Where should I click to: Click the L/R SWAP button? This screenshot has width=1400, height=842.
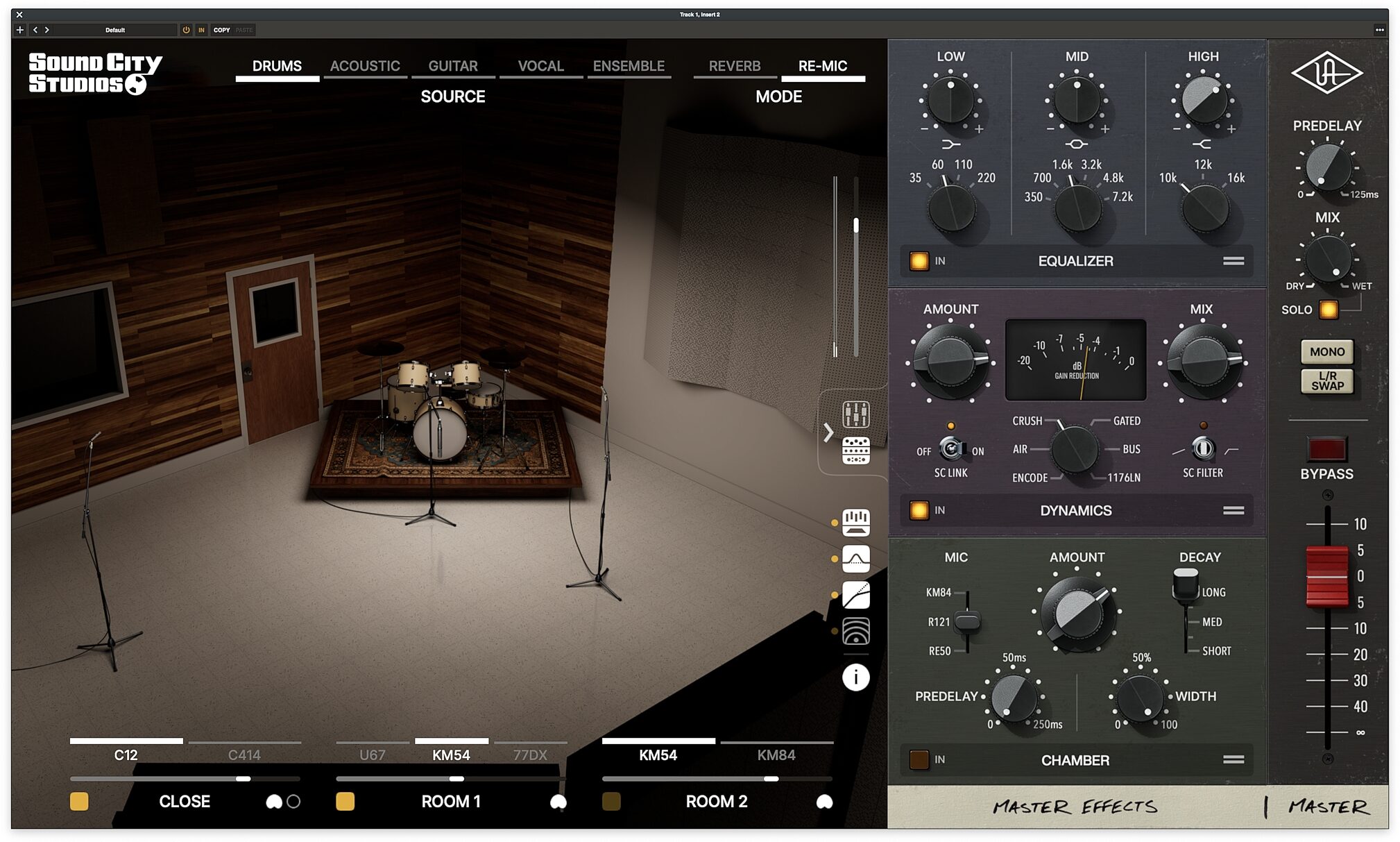coord(1326,381)
